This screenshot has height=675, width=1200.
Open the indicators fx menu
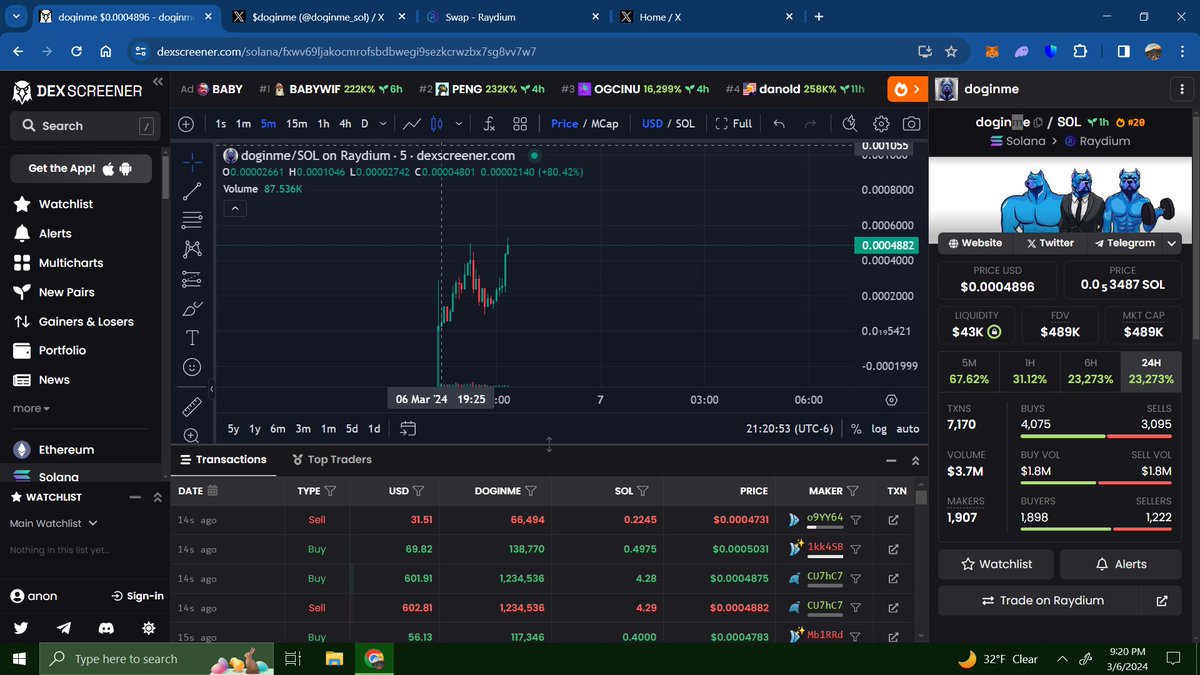tap(489, 124)
